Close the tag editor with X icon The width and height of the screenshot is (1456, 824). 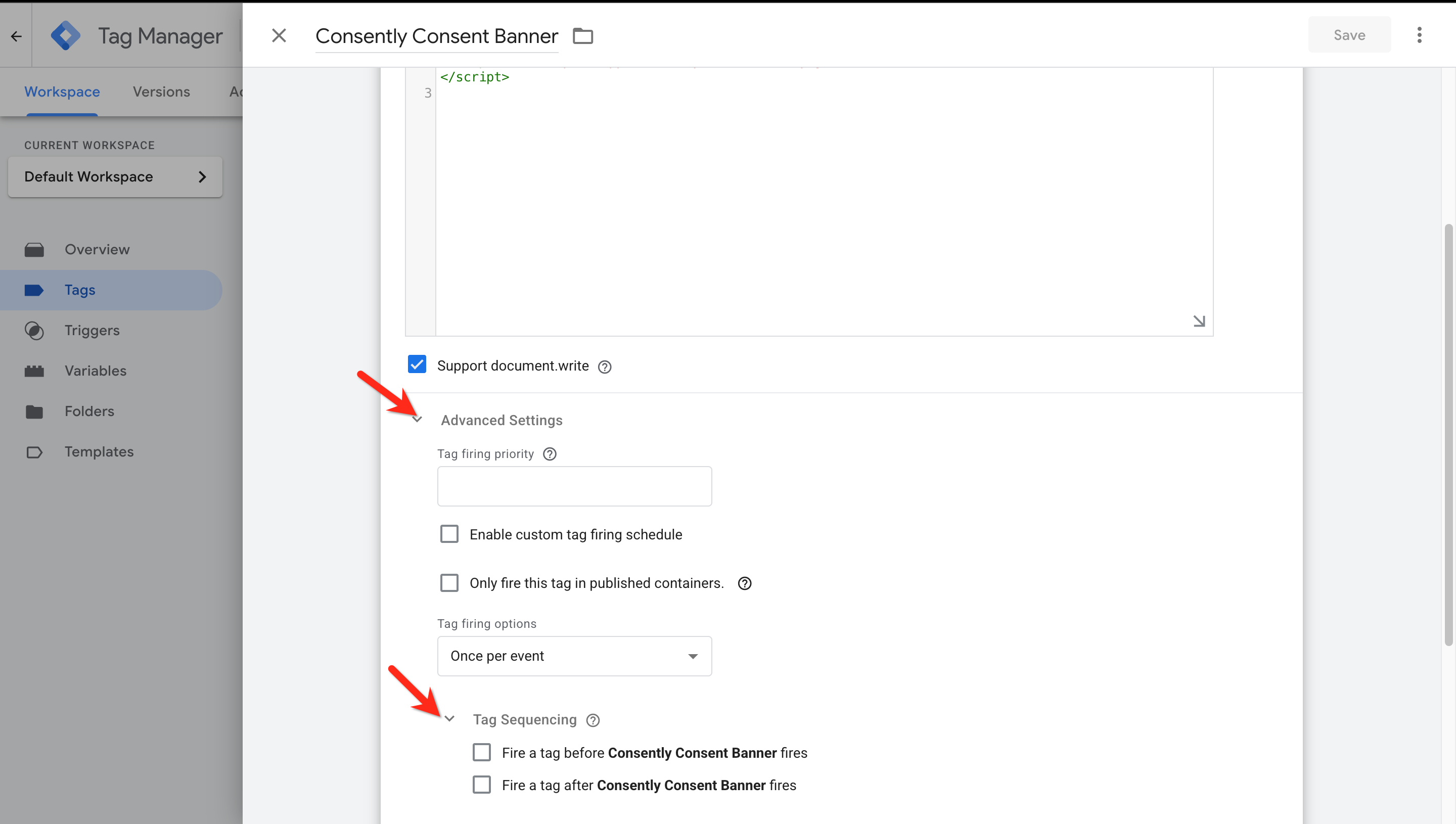click(279, 36)
